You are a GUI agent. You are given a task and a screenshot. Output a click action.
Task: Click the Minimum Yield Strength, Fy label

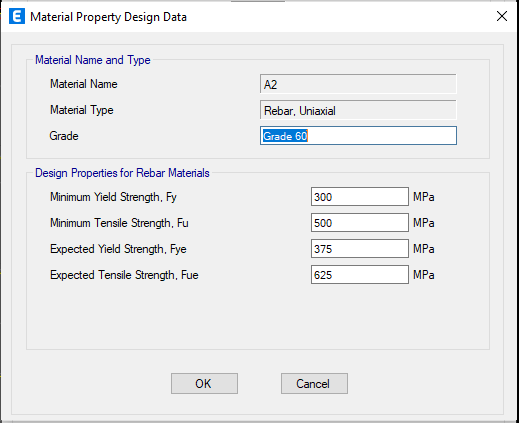click(113, 197)
